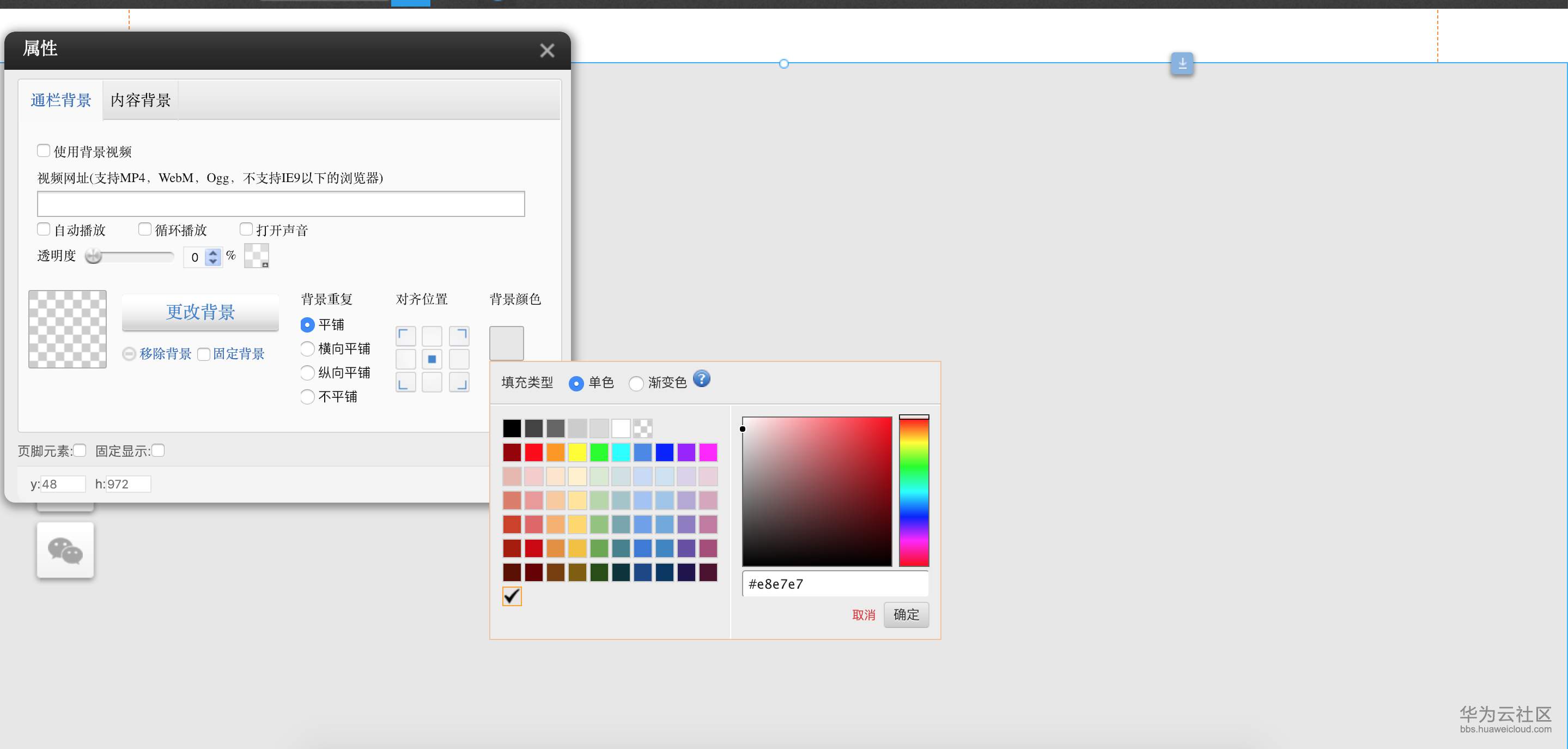
Task: Click the blue download arrow icon
Action: tap(1182, 63)
